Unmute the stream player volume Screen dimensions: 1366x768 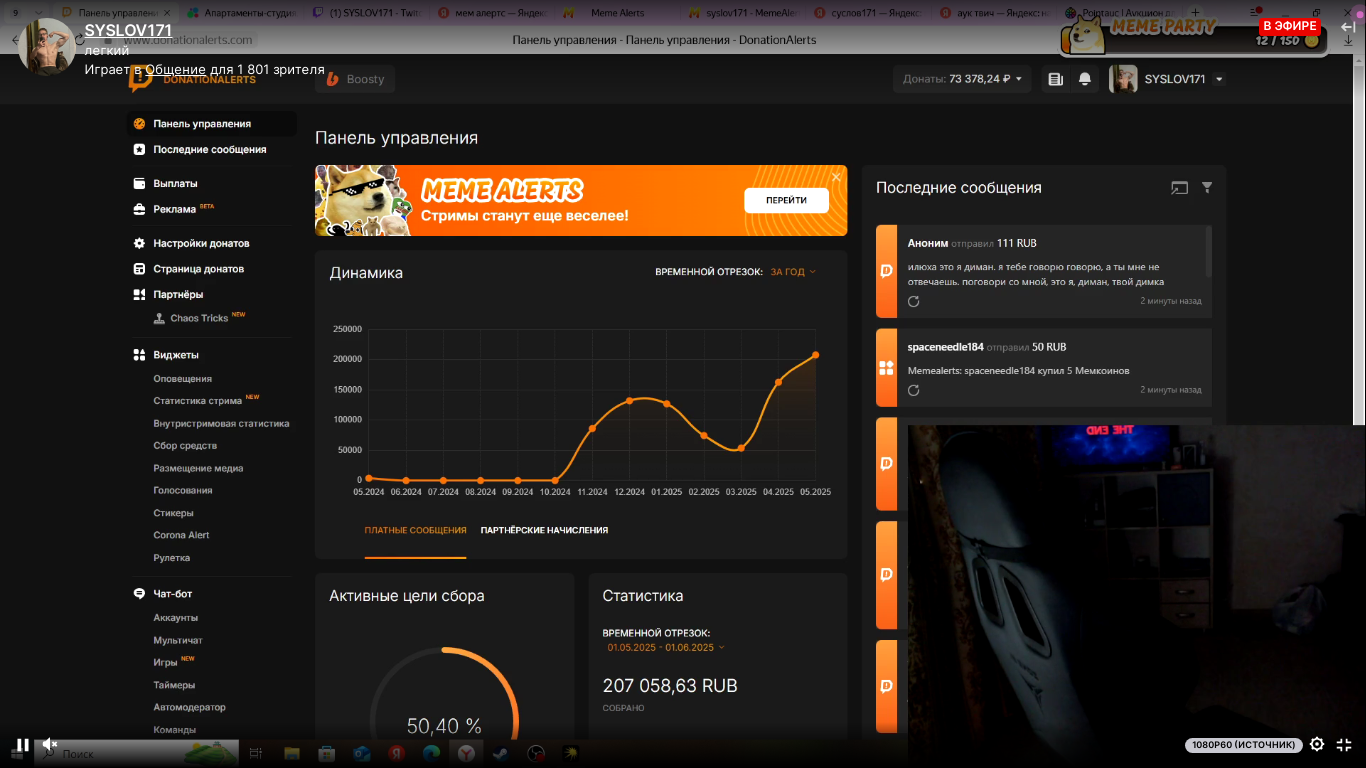coord(50,745)
